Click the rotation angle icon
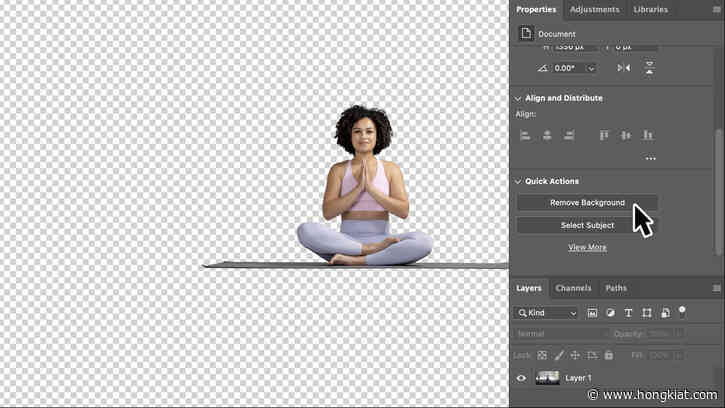The width and height of the screenshot is (725, 408). [542, 68]
